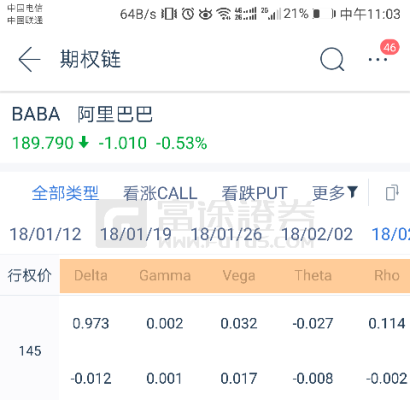Tap the Gamma column header

tap(165, 276)
